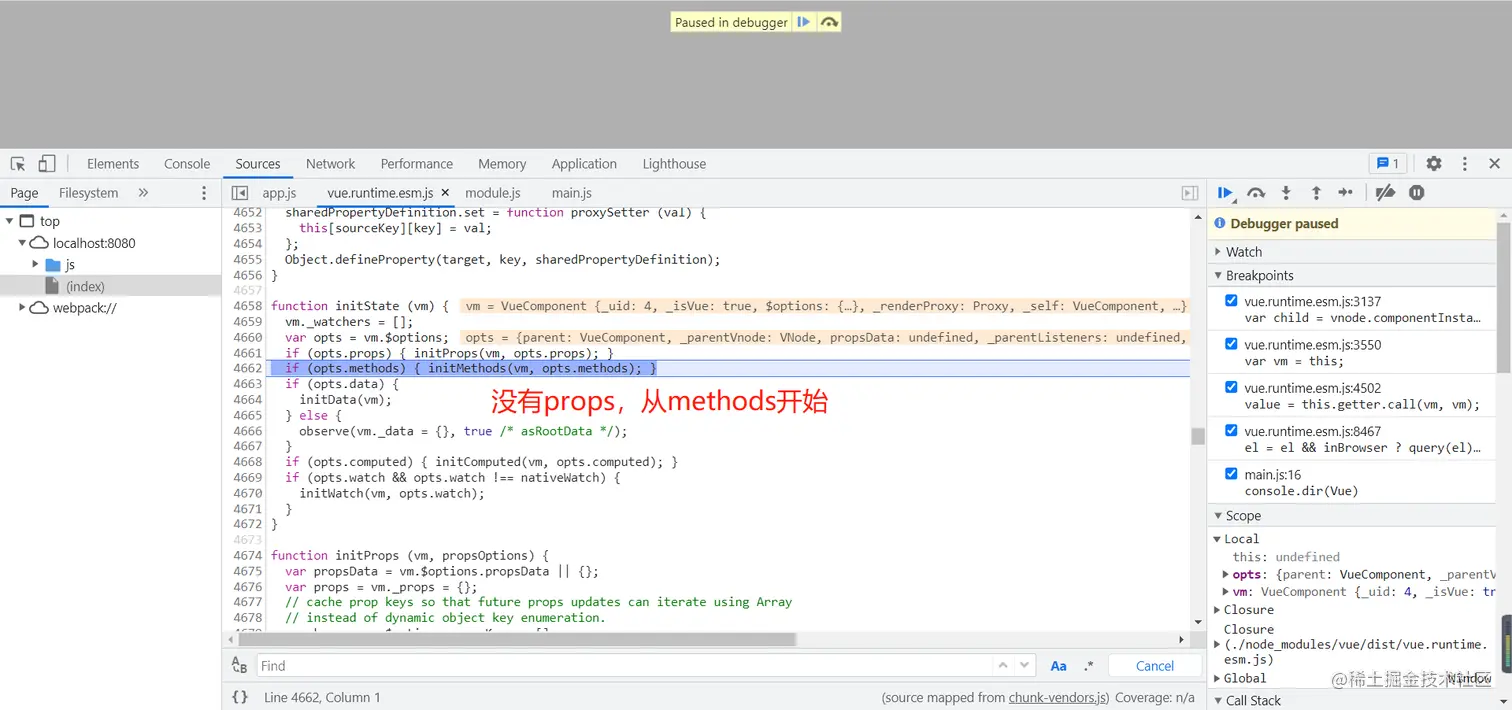Open DevTools settings gear

coord(1434,164)
